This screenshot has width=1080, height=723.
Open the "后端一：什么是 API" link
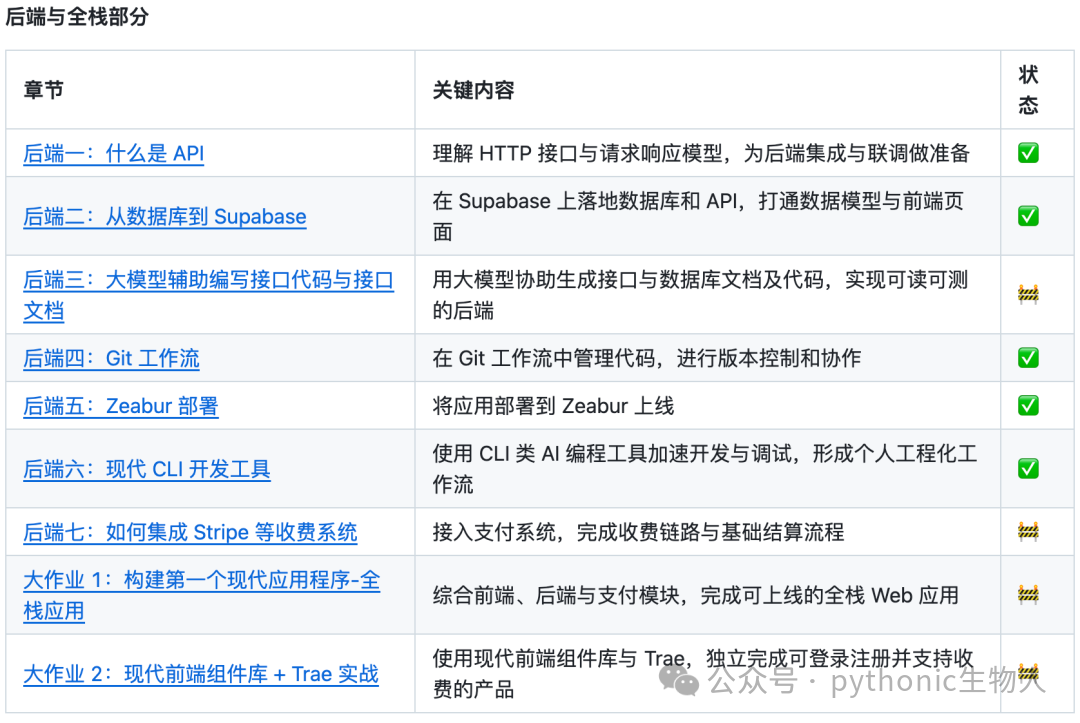[114, 153]
